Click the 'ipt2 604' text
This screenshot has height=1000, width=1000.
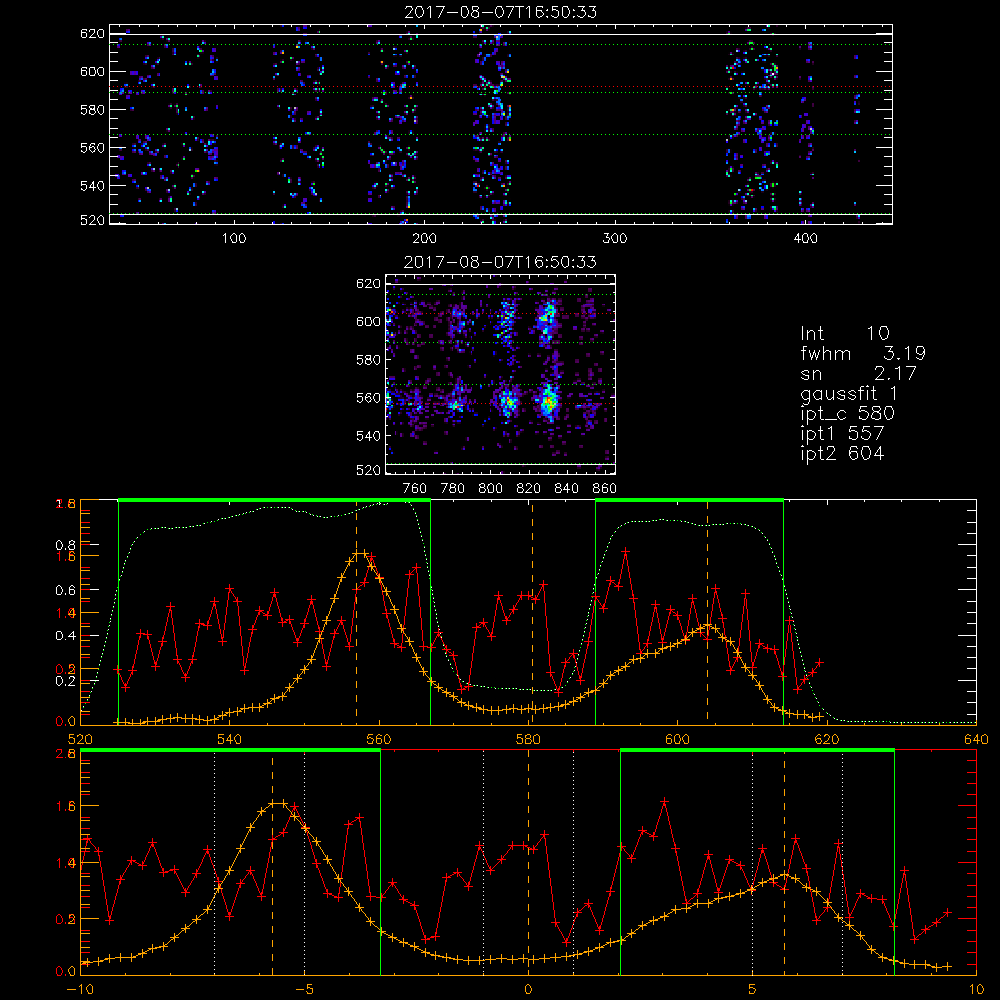pyautogui.click(x=842, y=453)
